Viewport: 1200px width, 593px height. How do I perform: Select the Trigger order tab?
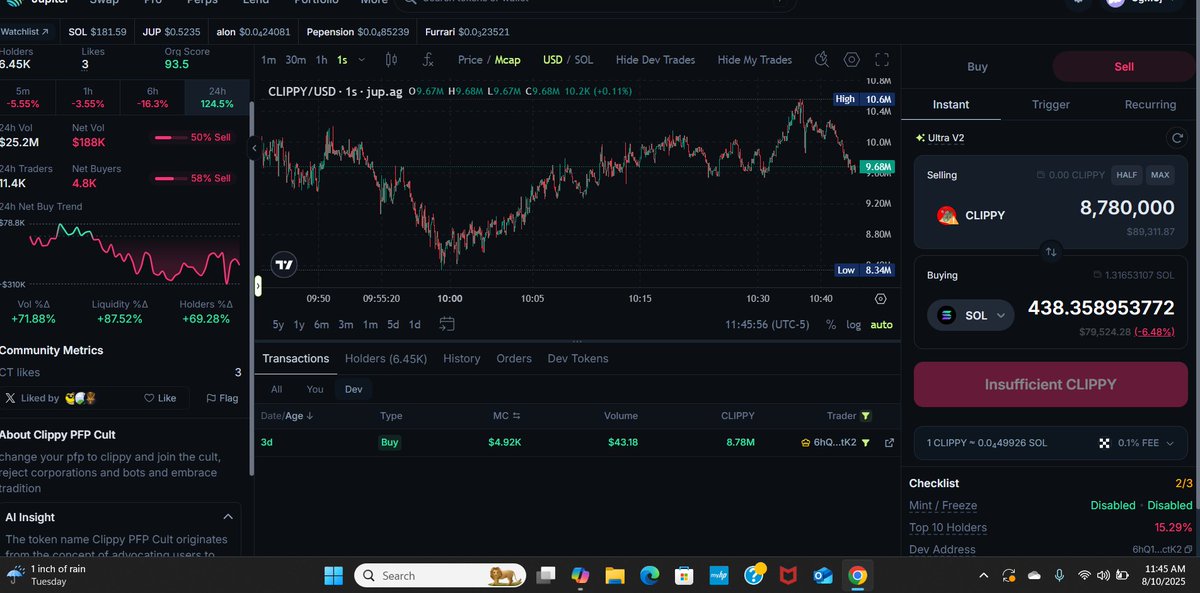pos(1051,104)
